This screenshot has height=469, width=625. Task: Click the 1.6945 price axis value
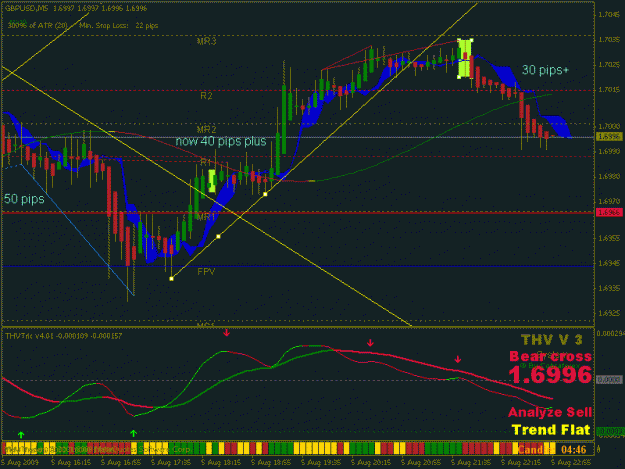click(609, 263)
